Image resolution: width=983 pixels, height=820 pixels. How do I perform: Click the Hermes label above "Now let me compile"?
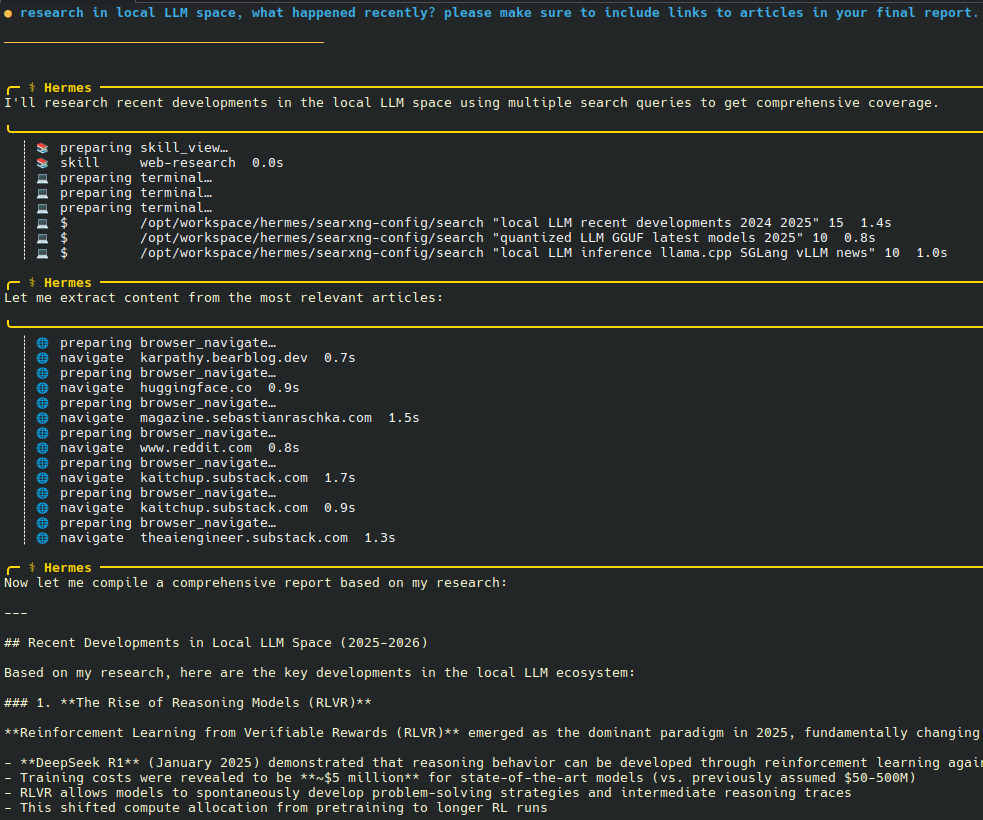pos(68,567)
